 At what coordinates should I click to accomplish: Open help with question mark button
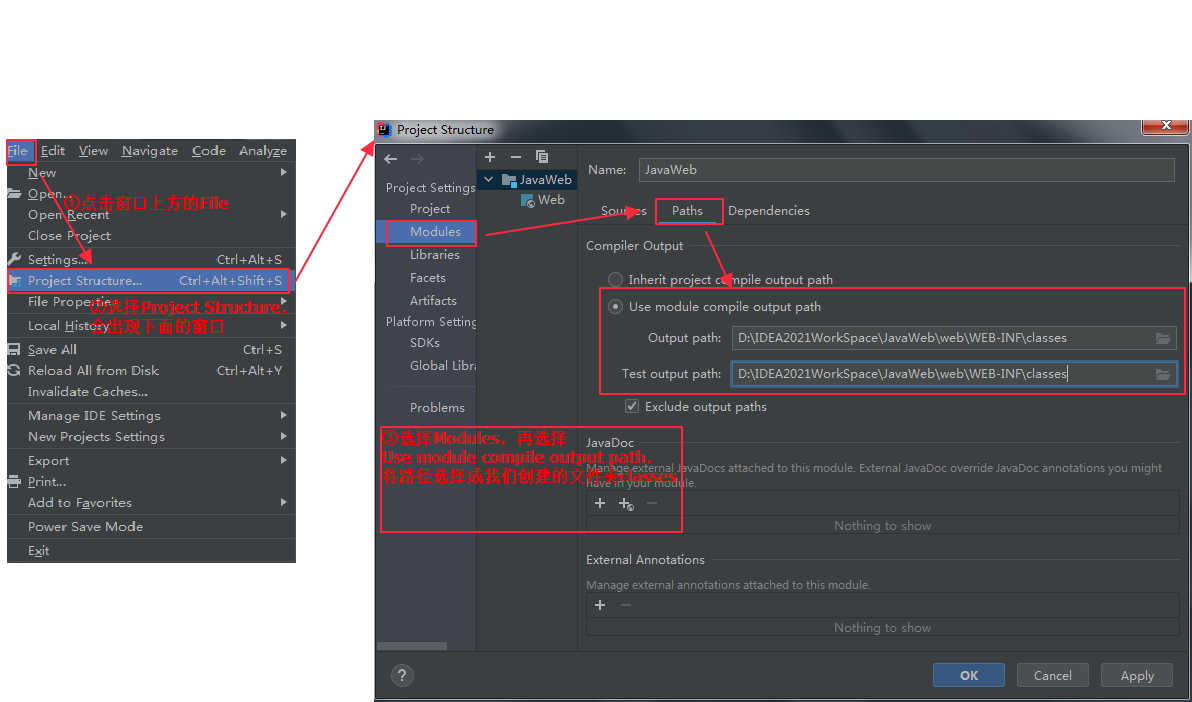[x=402, y=675]
